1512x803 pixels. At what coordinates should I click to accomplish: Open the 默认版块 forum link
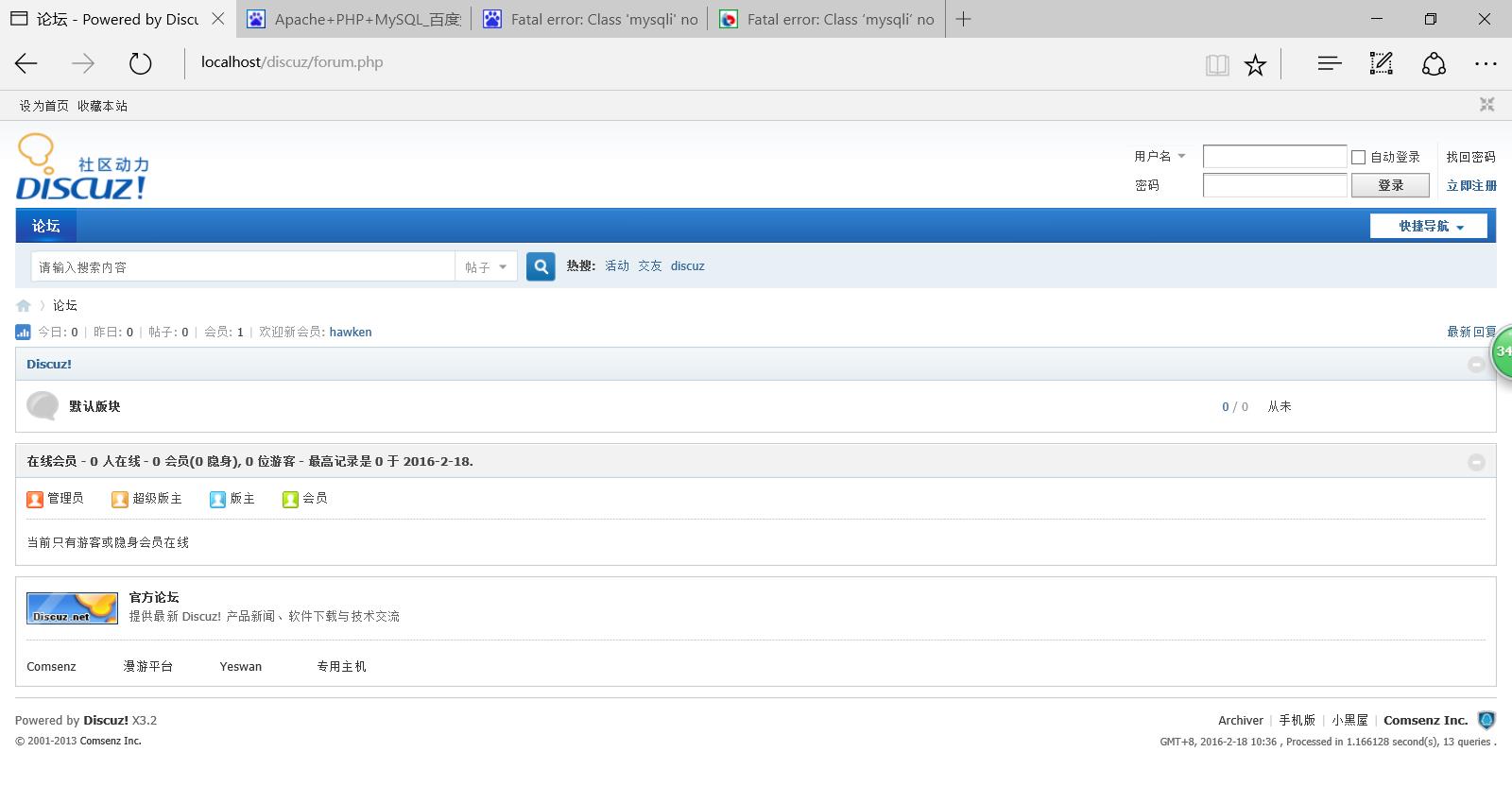(94, 406)
